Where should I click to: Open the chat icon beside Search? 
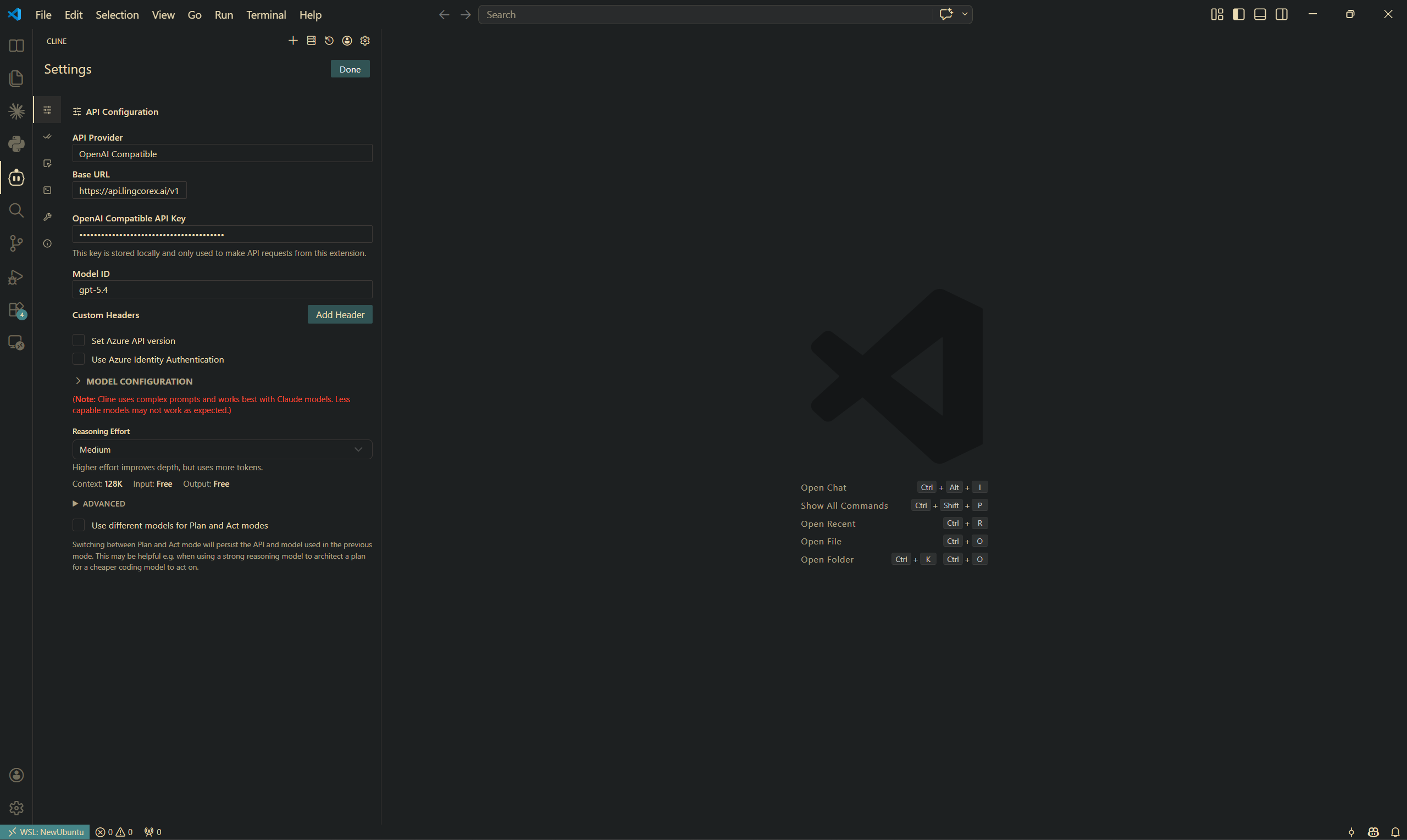(945, 15)
